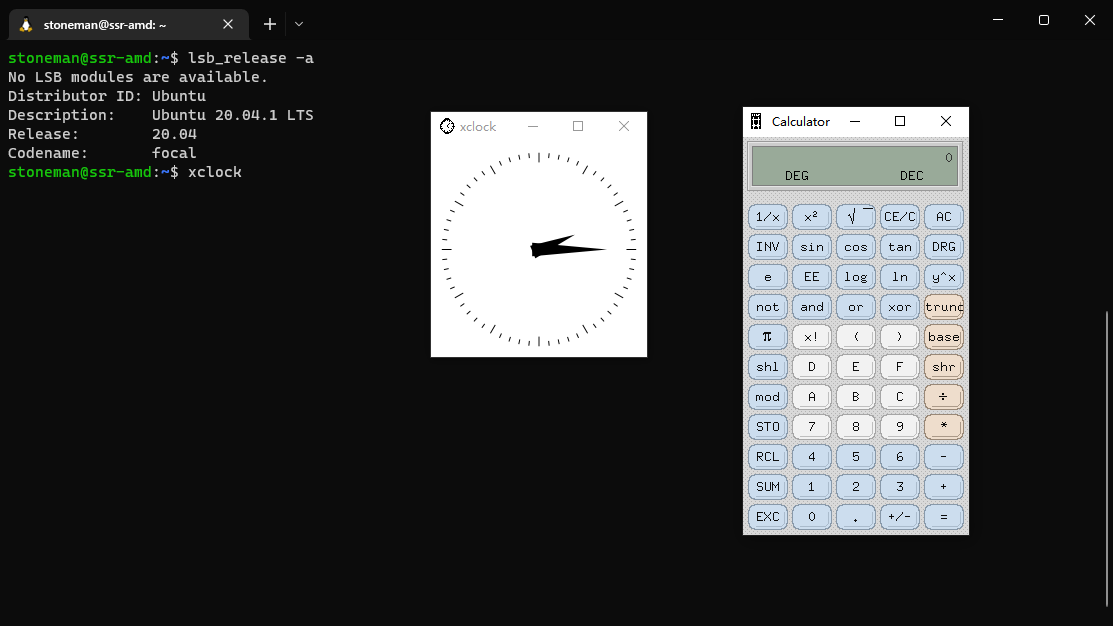The height and width of the screenshot is (626, 1113).
Task: Click the cos function button
Action: 855,247
